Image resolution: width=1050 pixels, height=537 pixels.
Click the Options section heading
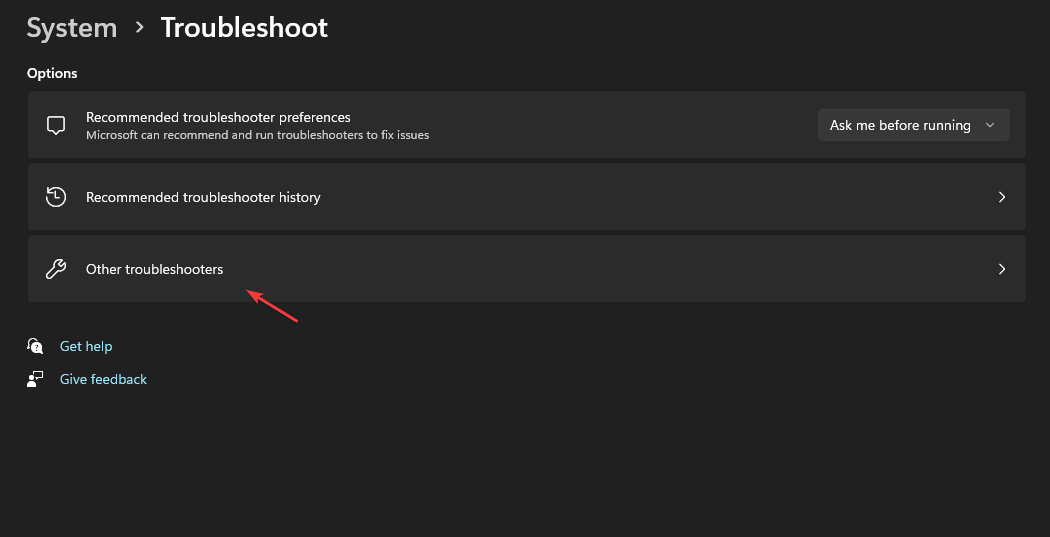(x=52, y=73)
